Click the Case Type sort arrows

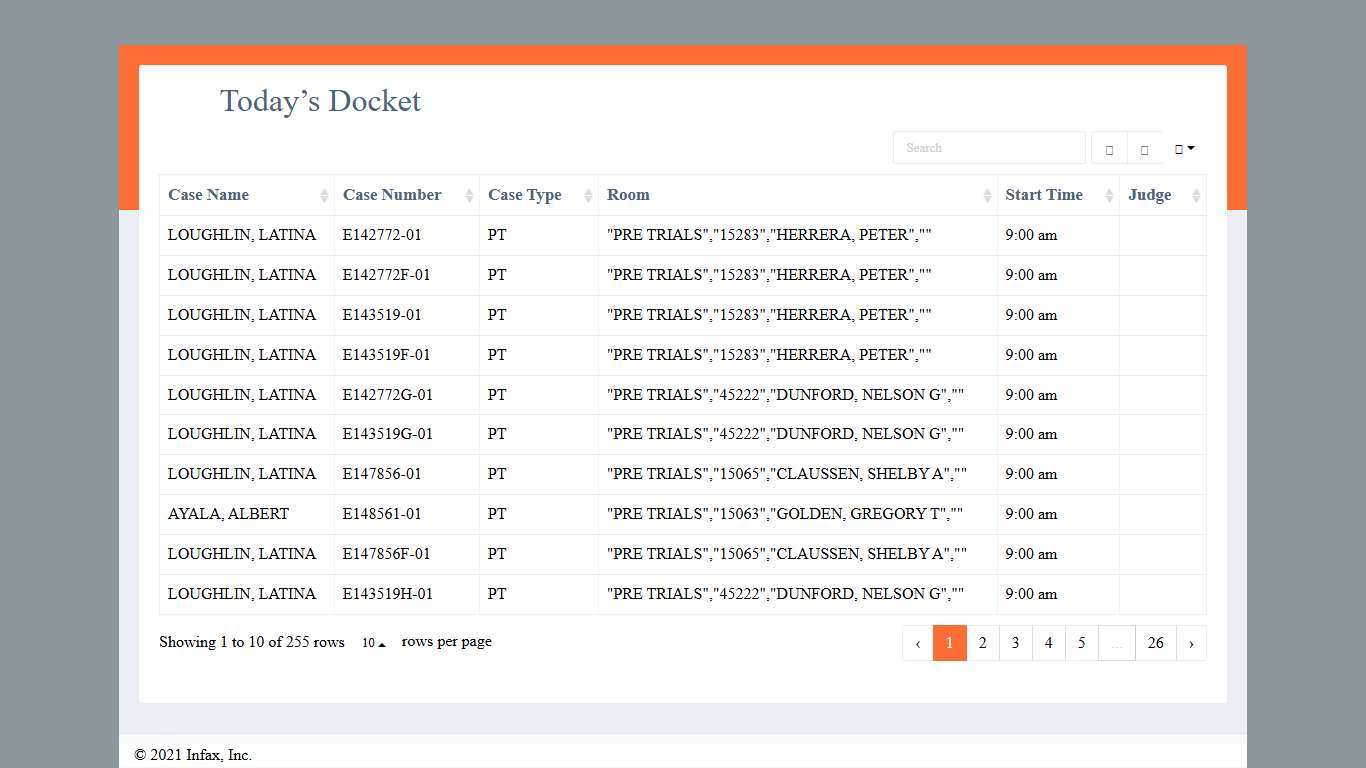588,196
